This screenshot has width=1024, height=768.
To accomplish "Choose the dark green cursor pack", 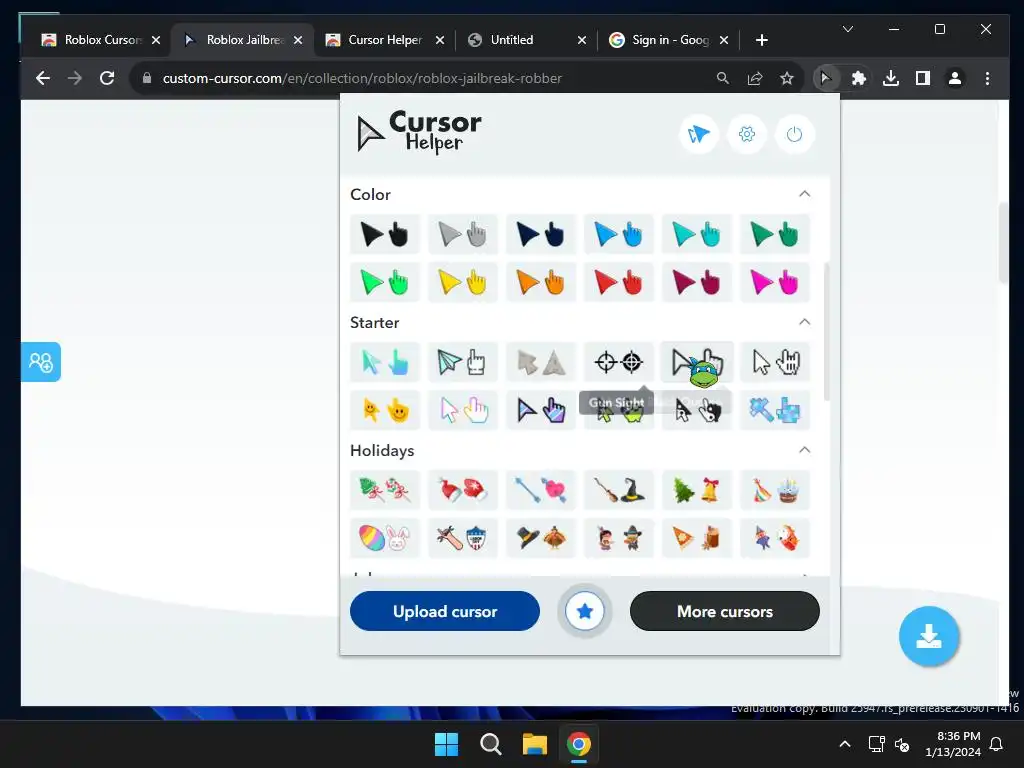I will click(x=775, y=234).
